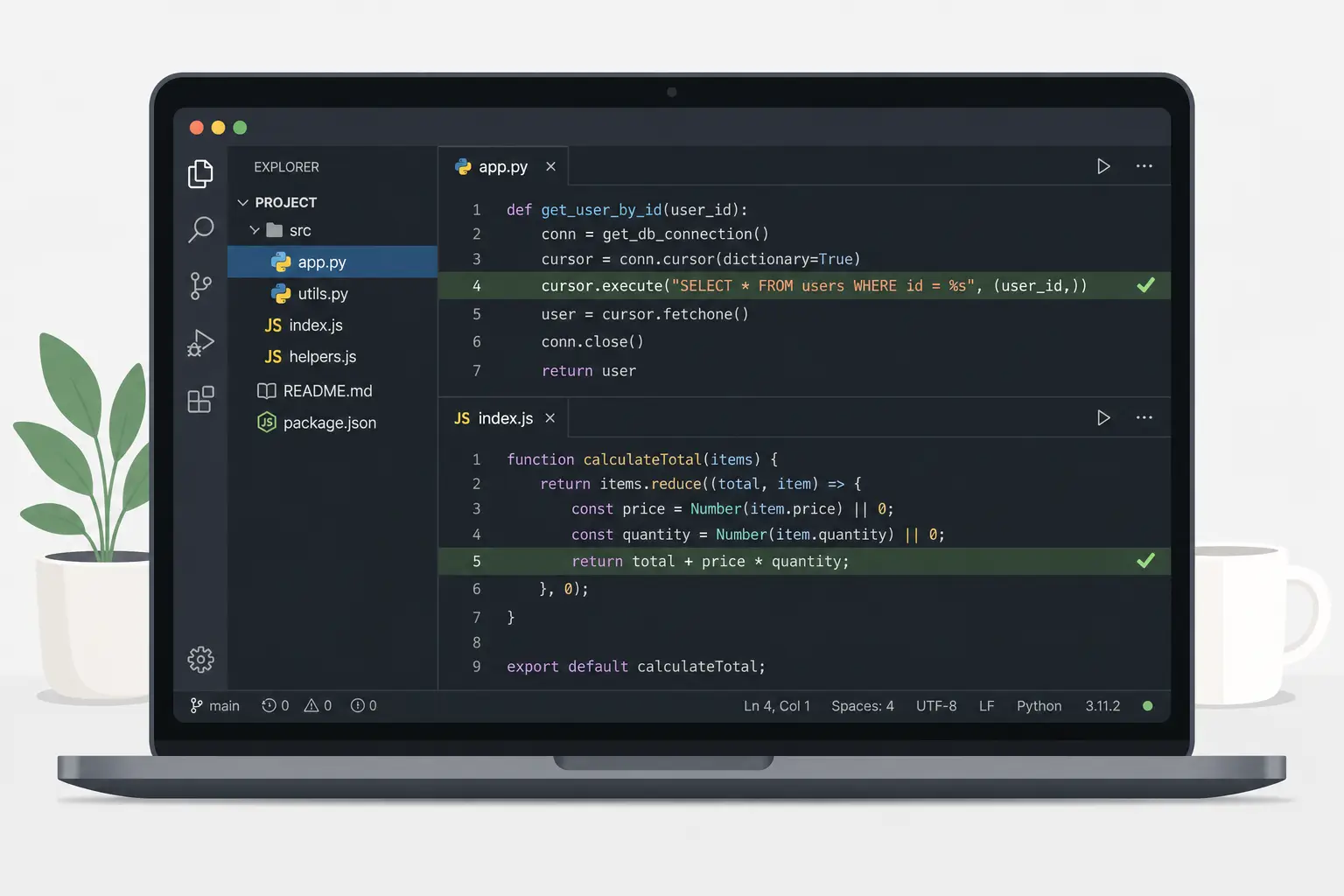Click the warnings triangle count in status bar

[318, 706]
